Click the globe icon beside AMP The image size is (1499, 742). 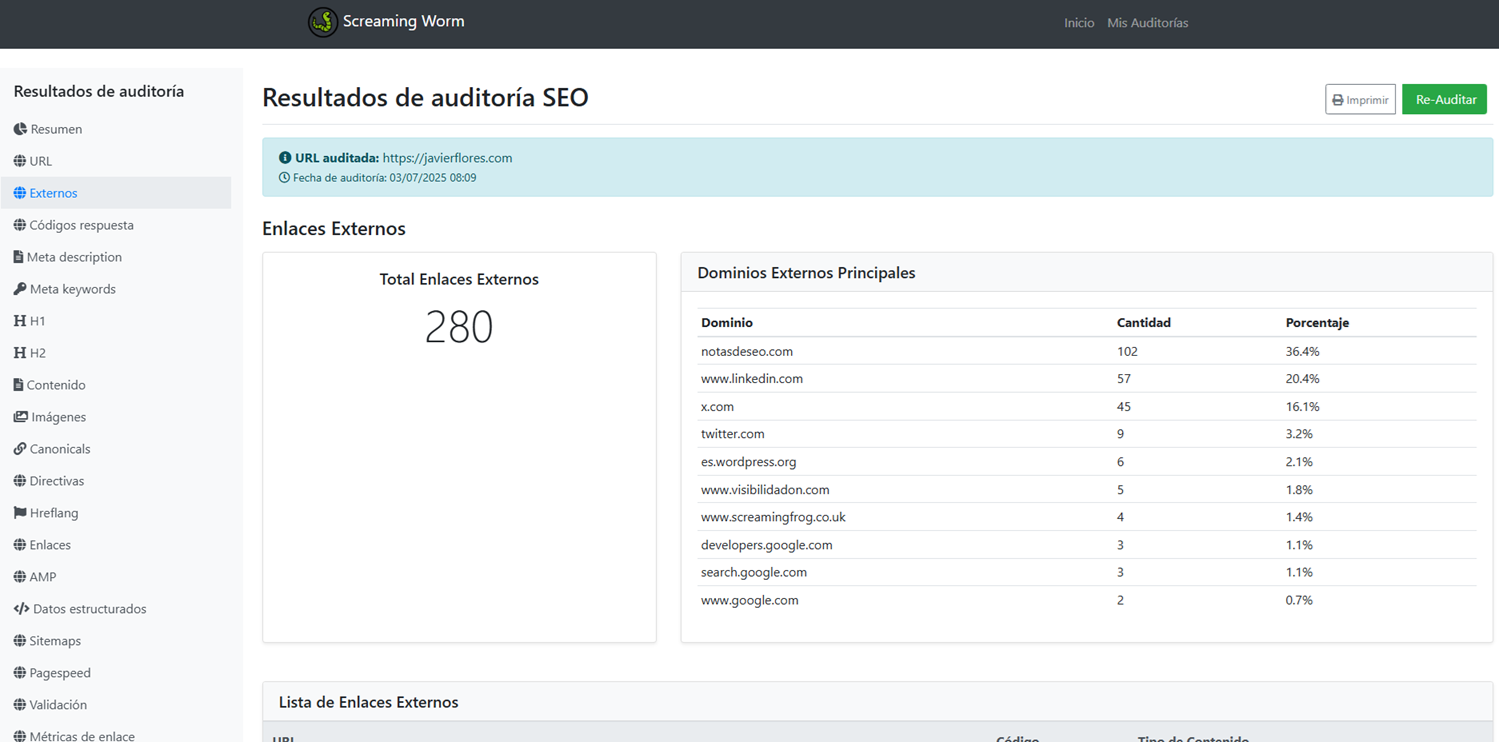tap(20, 577)
